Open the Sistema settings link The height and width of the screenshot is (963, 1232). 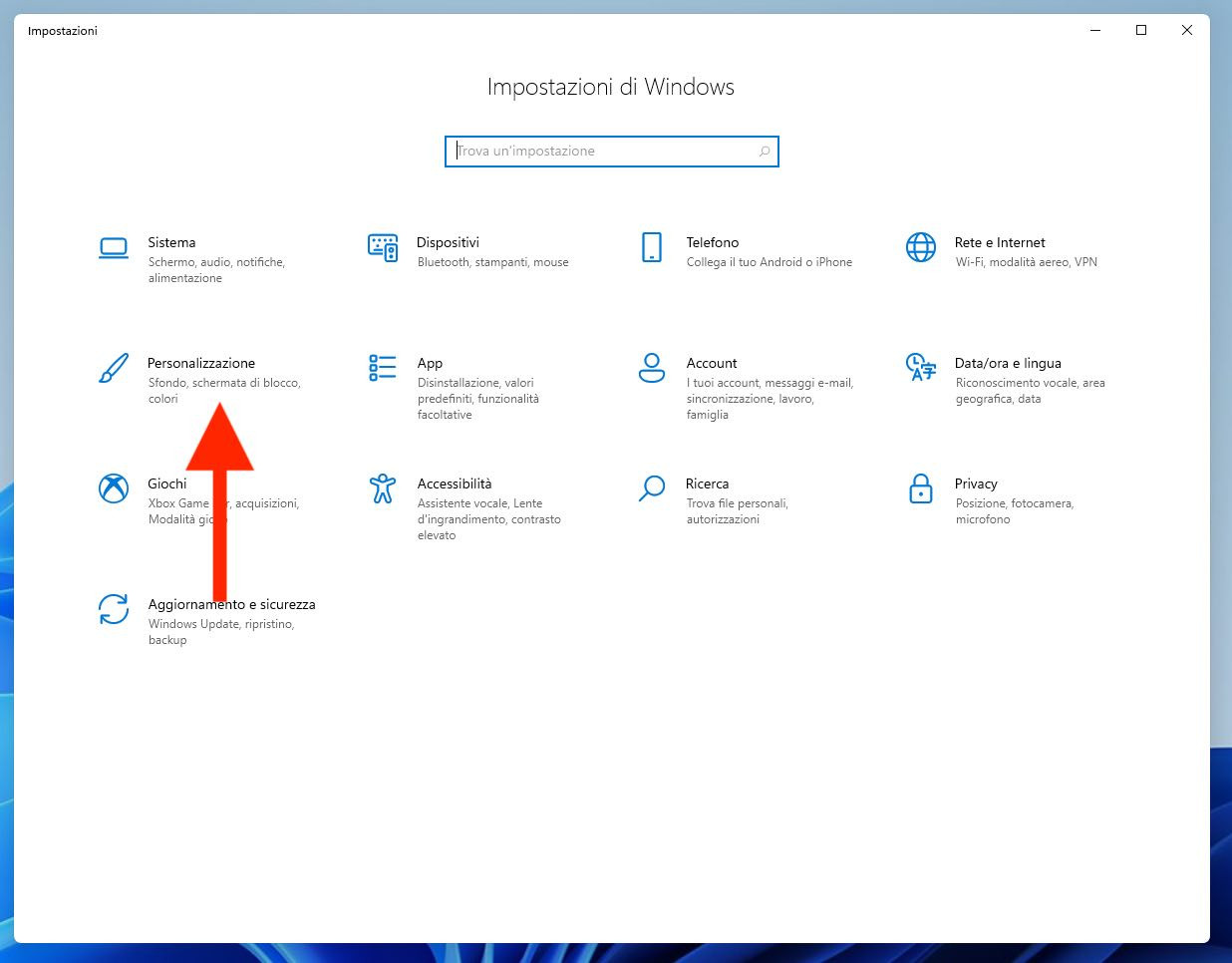point(171,242)
